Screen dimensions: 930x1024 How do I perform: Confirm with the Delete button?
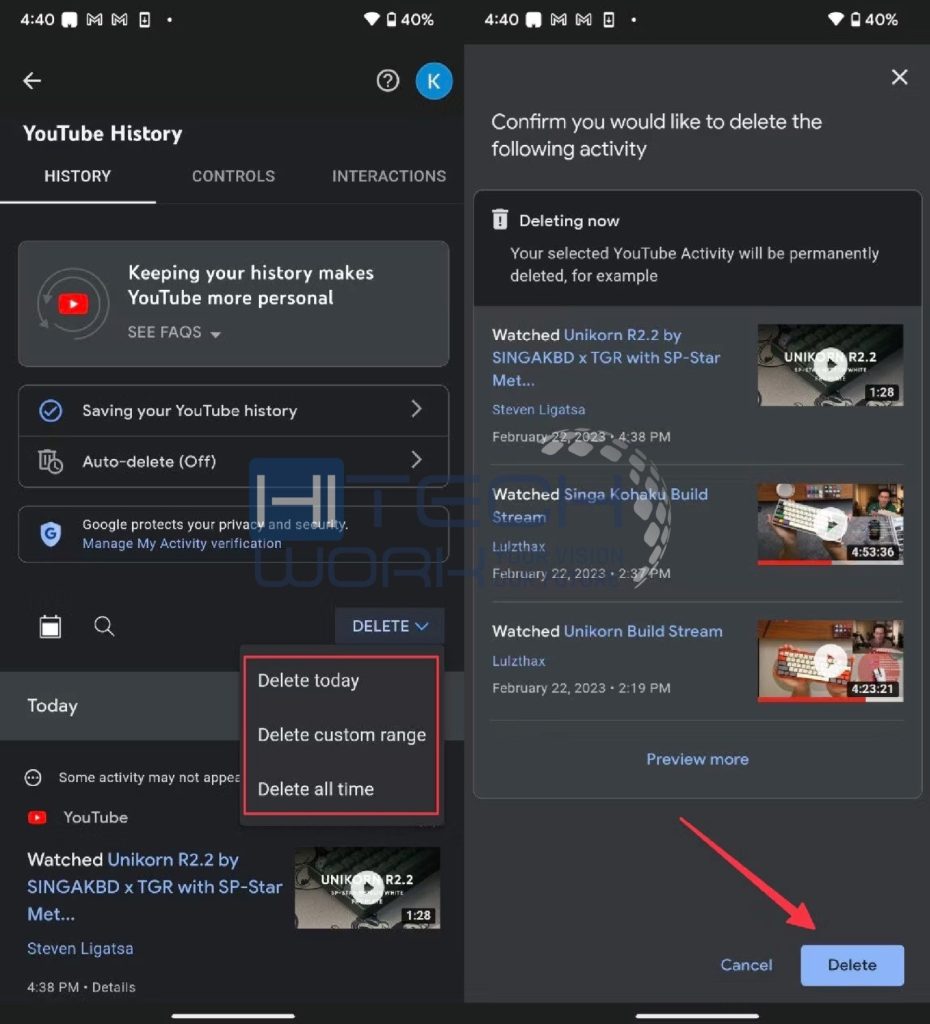(x=852, y=965)
